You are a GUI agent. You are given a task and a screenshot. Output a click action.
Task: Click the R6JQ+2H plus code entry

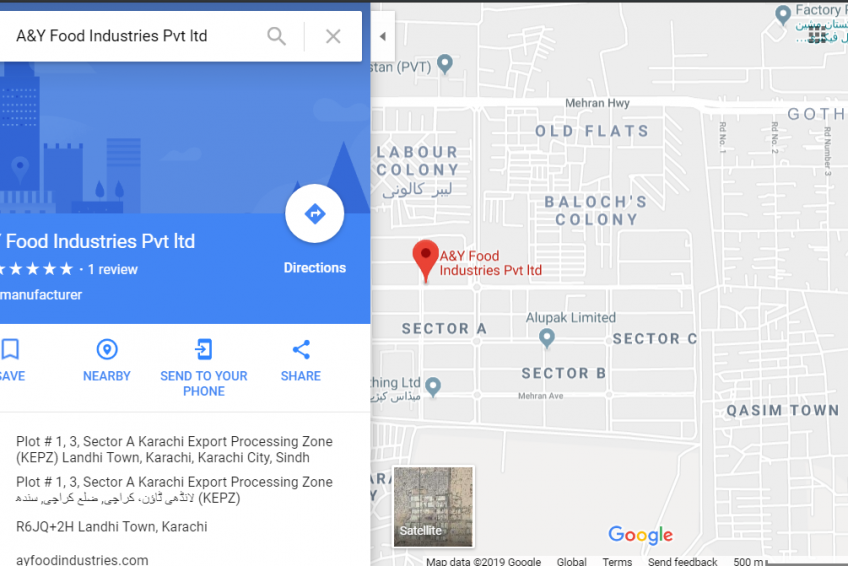click(x=111, y=527)
